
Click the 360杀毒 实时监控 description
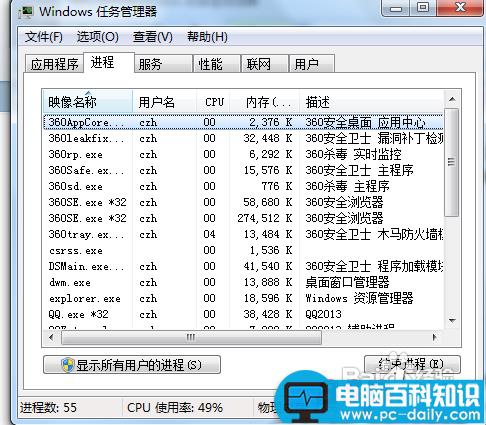(x=353, y=154)
